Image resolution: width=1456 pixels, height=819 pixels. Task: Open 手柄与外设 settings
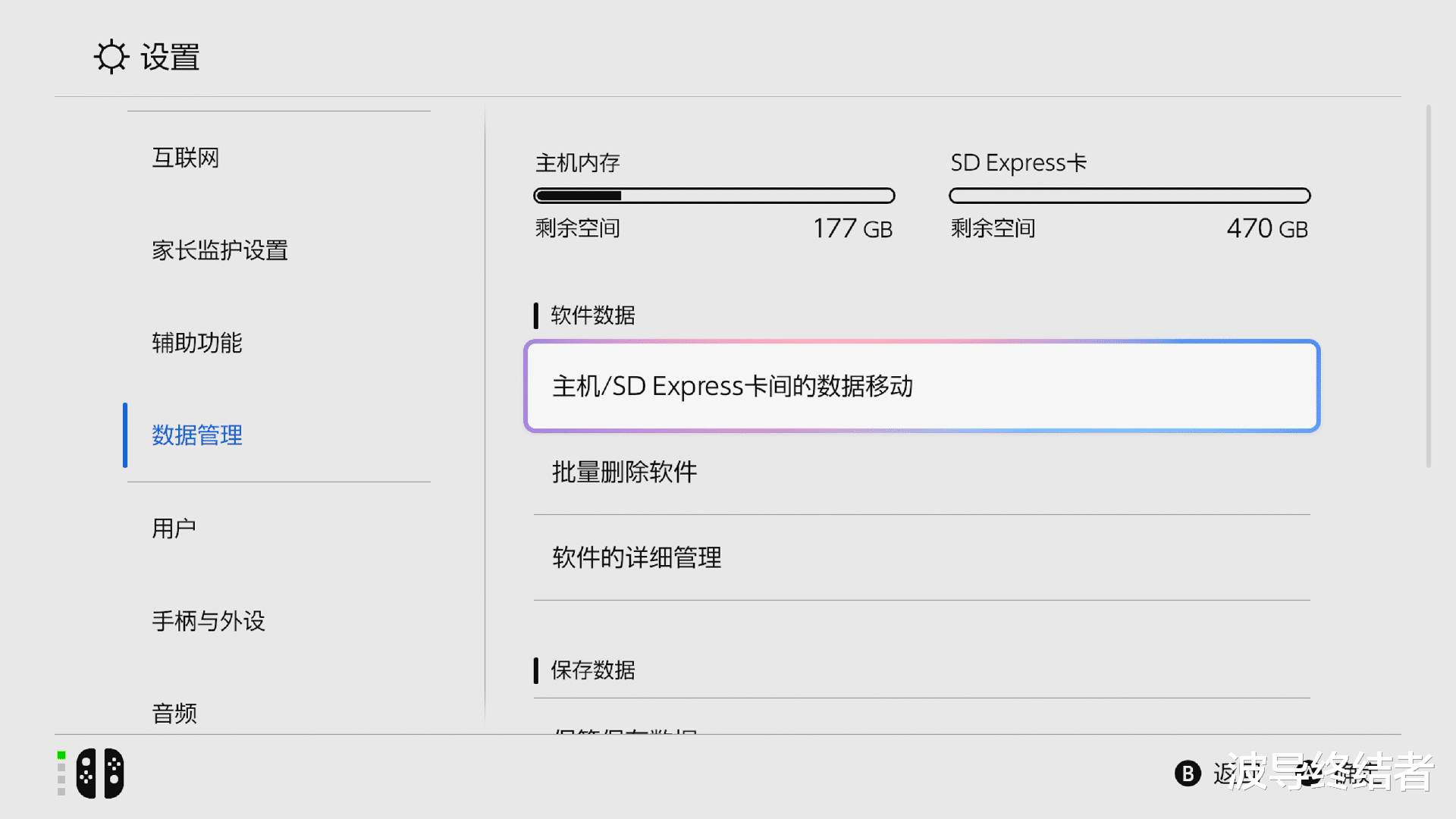tap(209, 621)
